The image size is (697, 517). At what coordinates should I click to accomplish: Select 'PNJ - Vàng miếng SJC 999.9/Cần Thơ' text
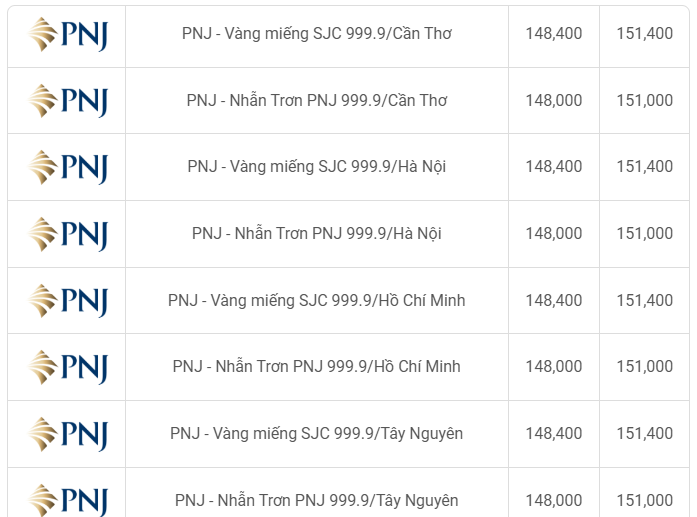click(x=316, y=34)
